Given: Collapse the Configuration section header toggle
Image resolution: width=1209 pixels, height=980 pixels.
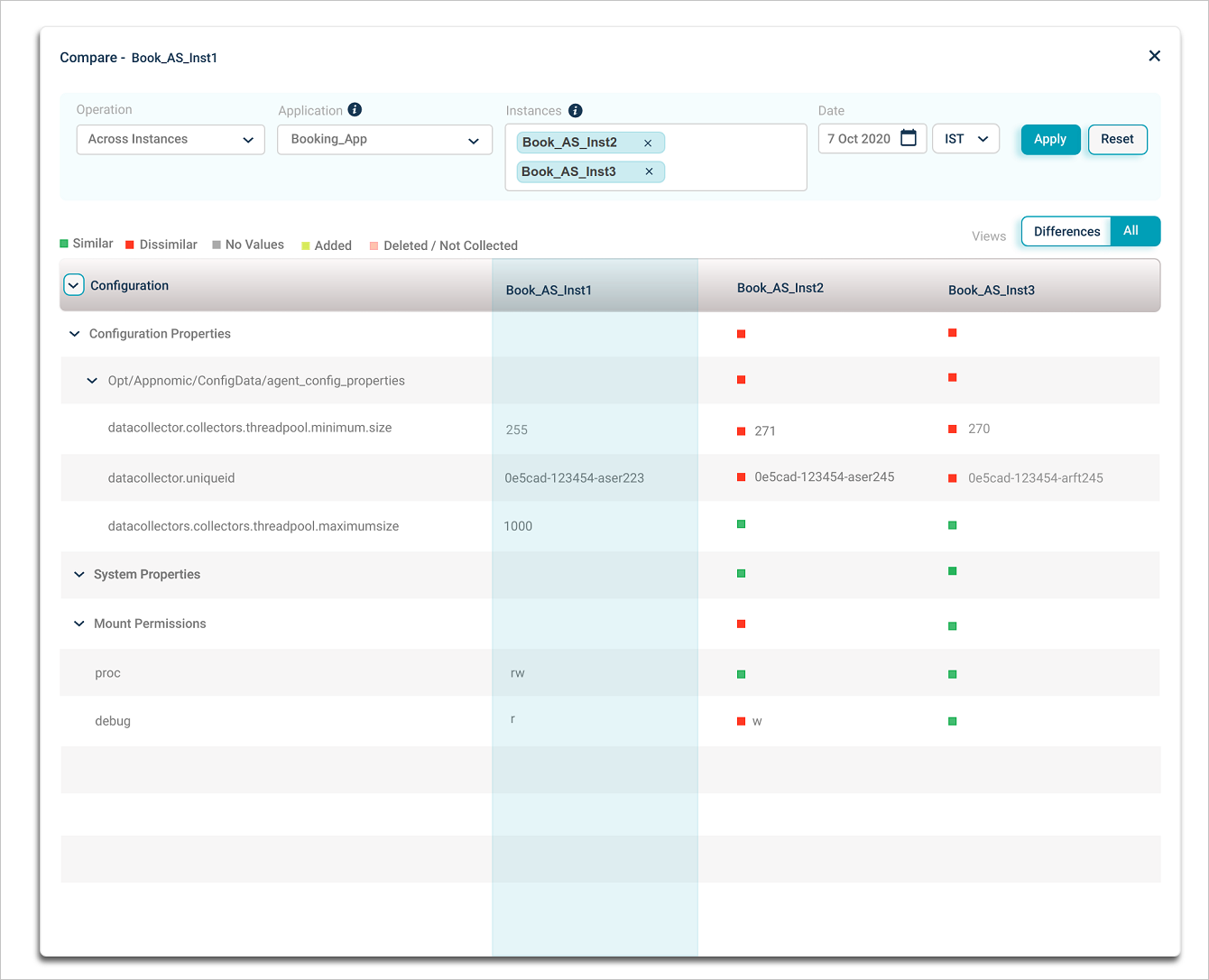Looking at the screenshot, I should click(x=74, y=285).
